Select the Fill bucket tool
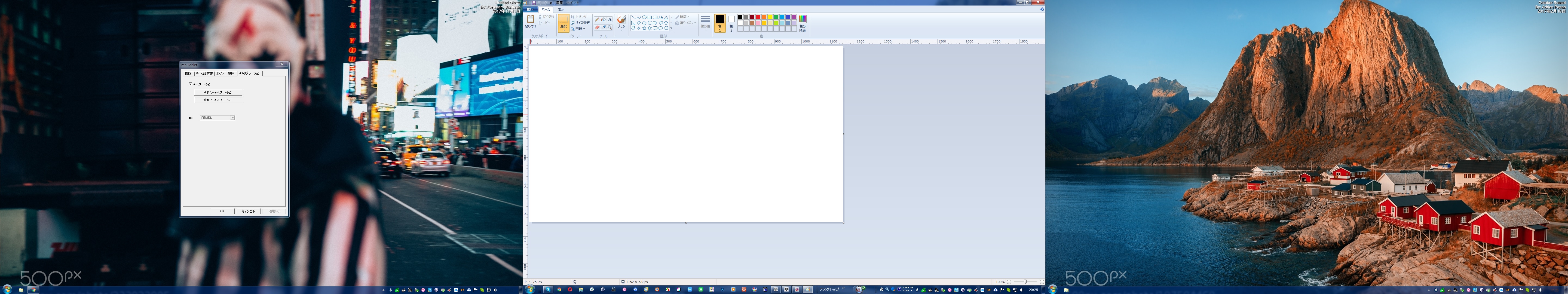 [603, 20]
